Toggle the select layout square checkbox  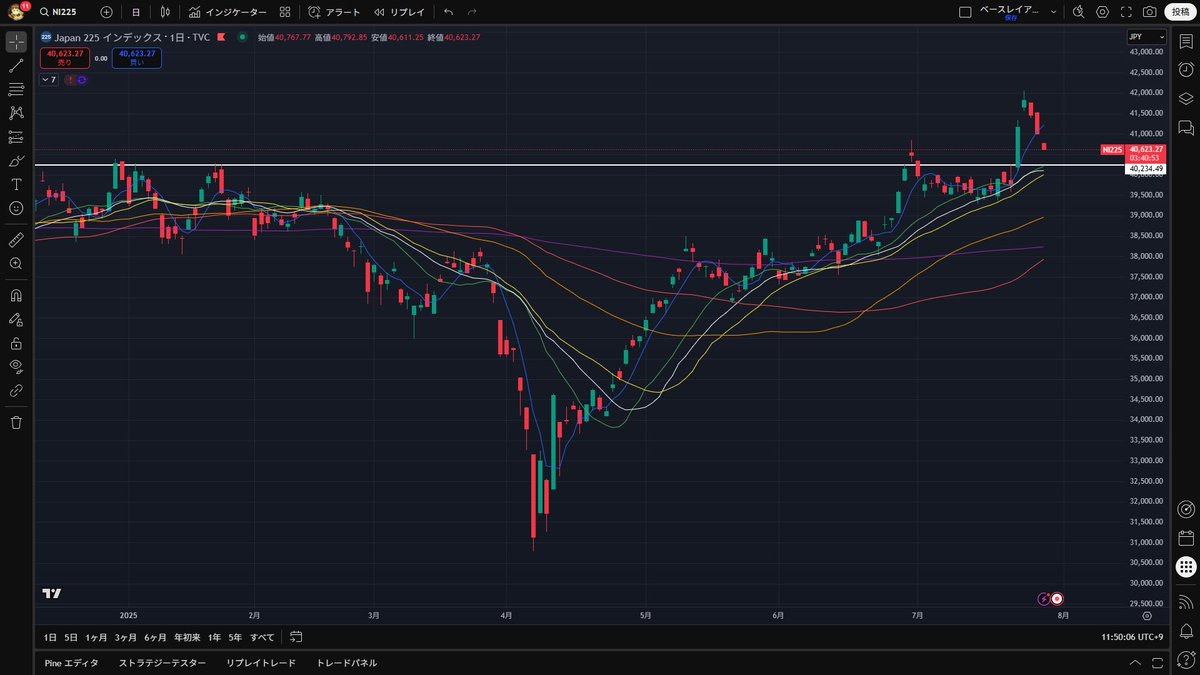click(965, 12)
